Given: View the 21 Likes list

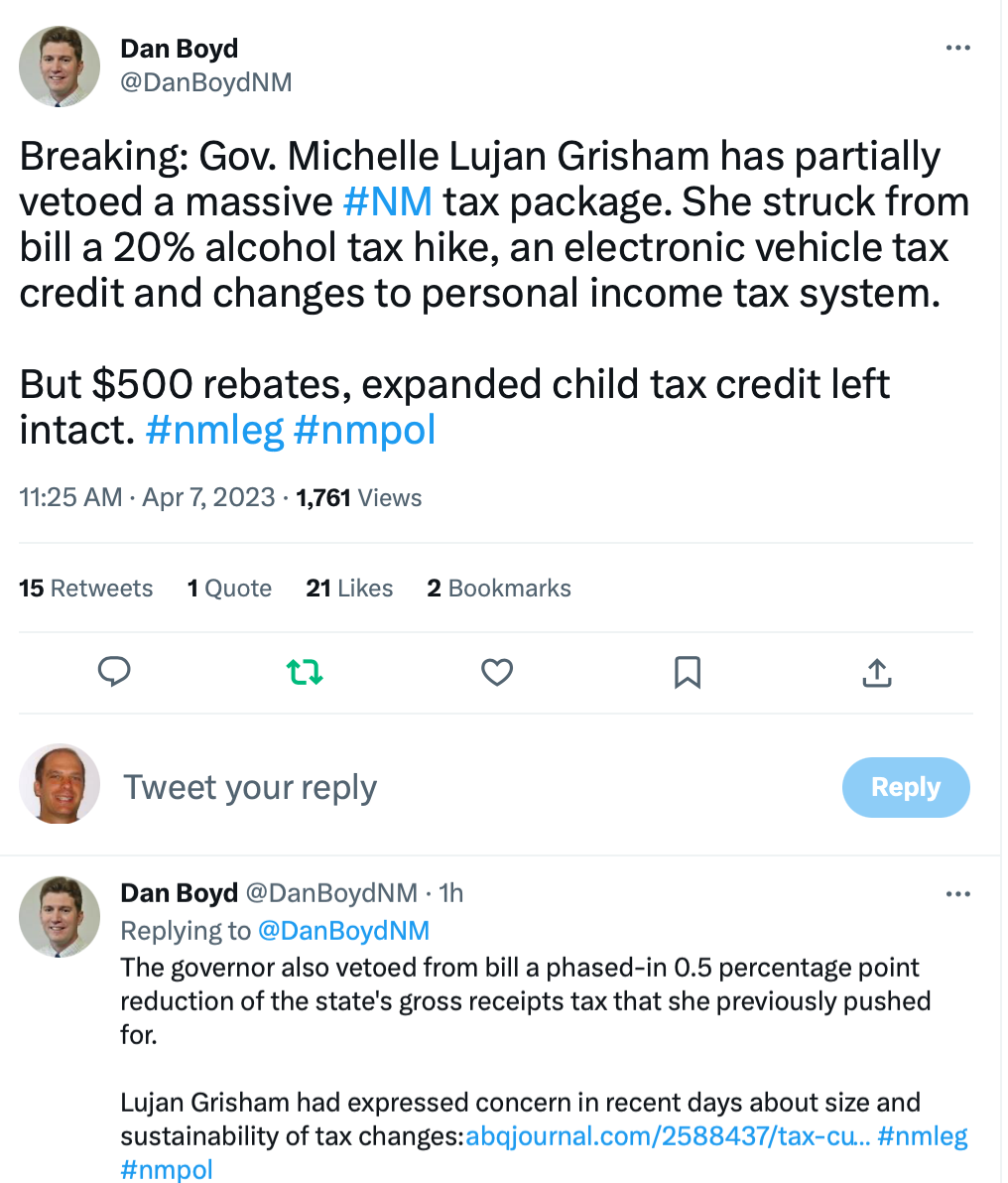Looking at the screenshot, I should tap(349, 589).
